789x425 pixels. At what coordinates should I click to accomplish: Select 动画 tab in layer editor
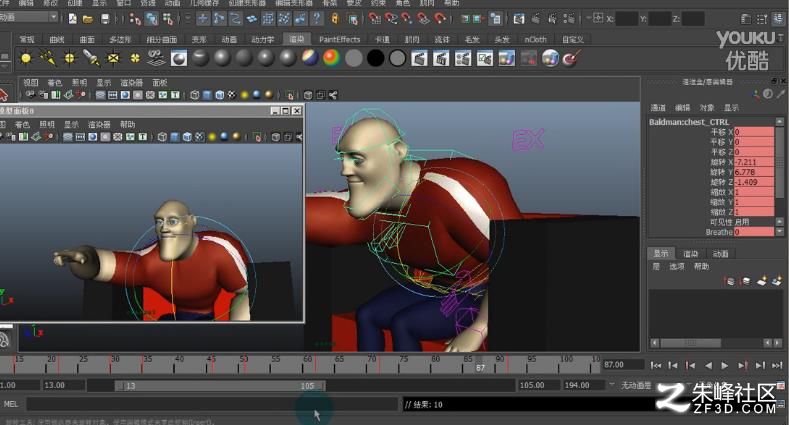click(721, 254)
